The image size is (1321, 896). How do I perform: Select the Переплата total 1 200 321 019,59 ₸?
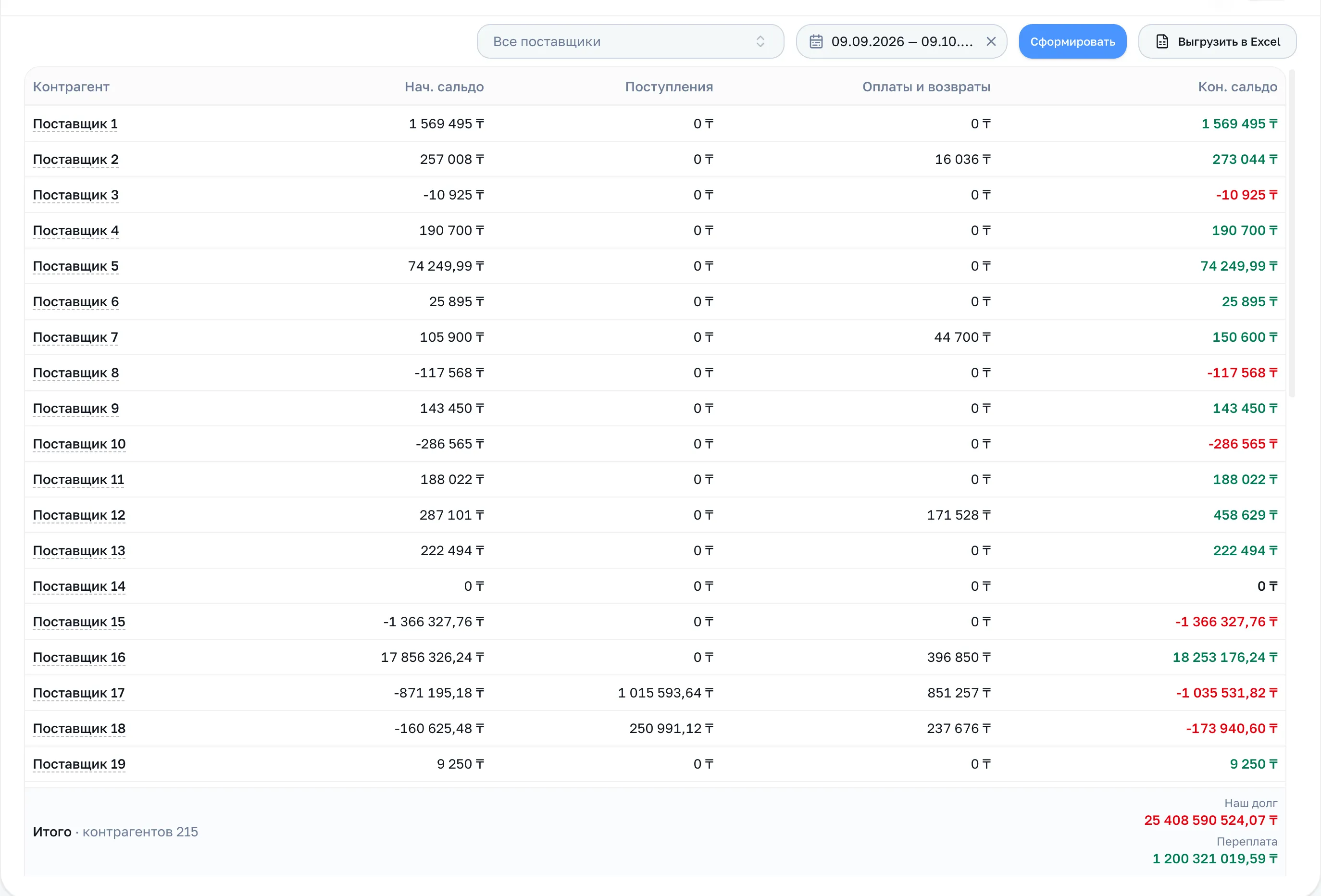1215,859
